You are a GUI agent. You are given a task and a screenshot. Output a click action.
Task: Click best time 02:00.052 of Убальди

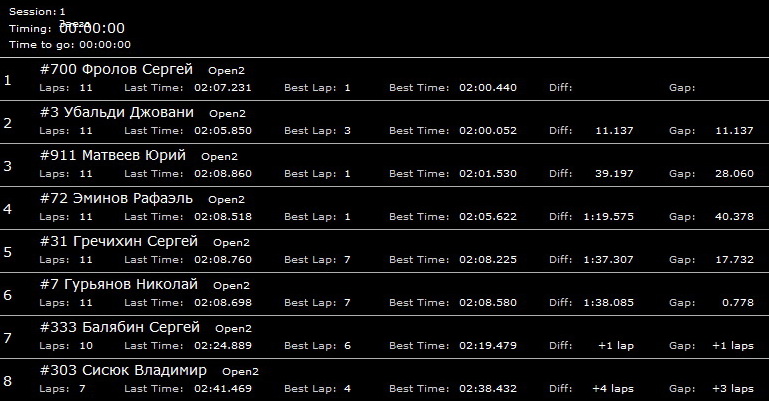point(488,131)
